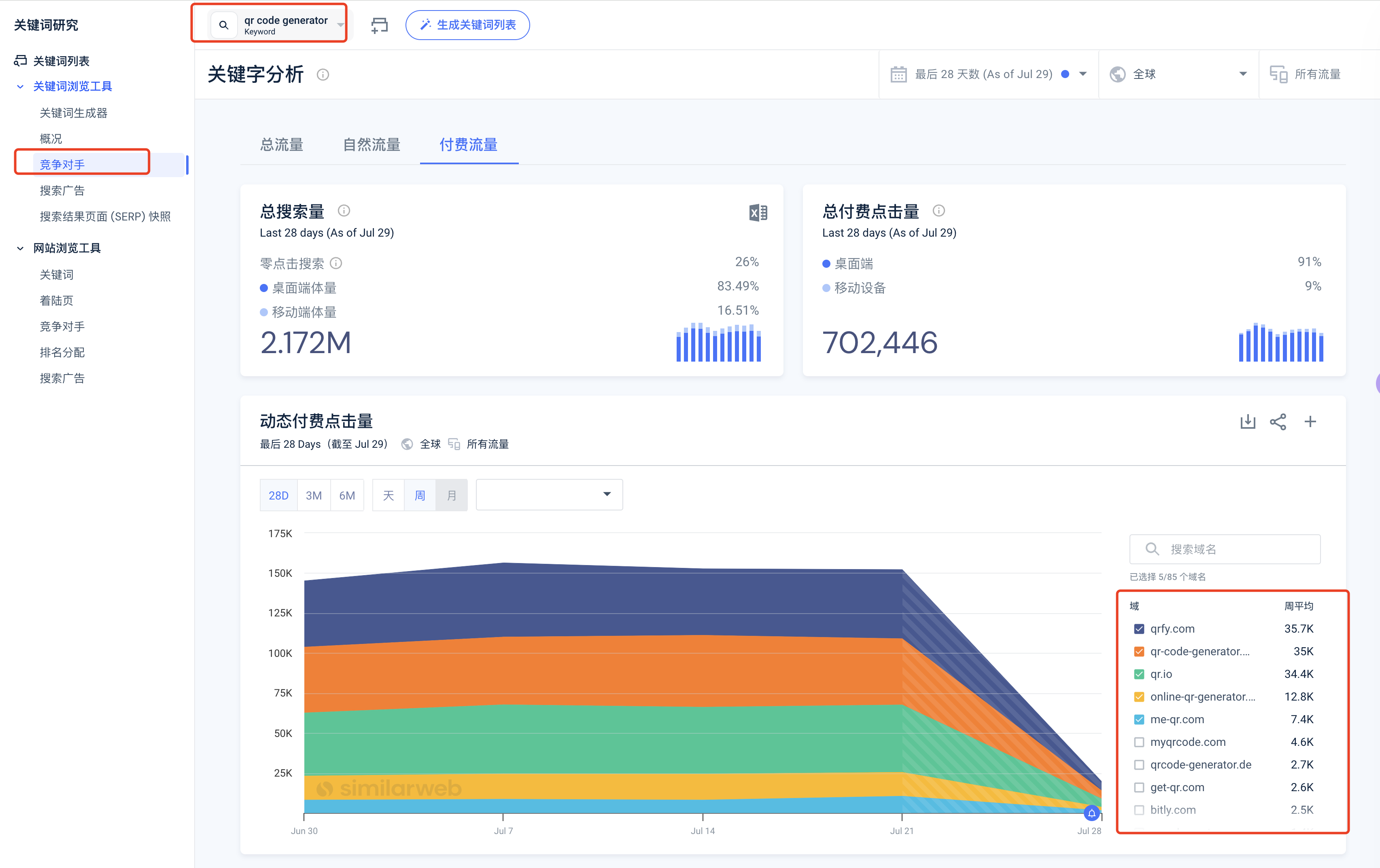This screenshot has width=1380, height=868.
Task: Click the search magnifier icon beside the keyword
Action: pyautogui.click(x=224, y=25)
